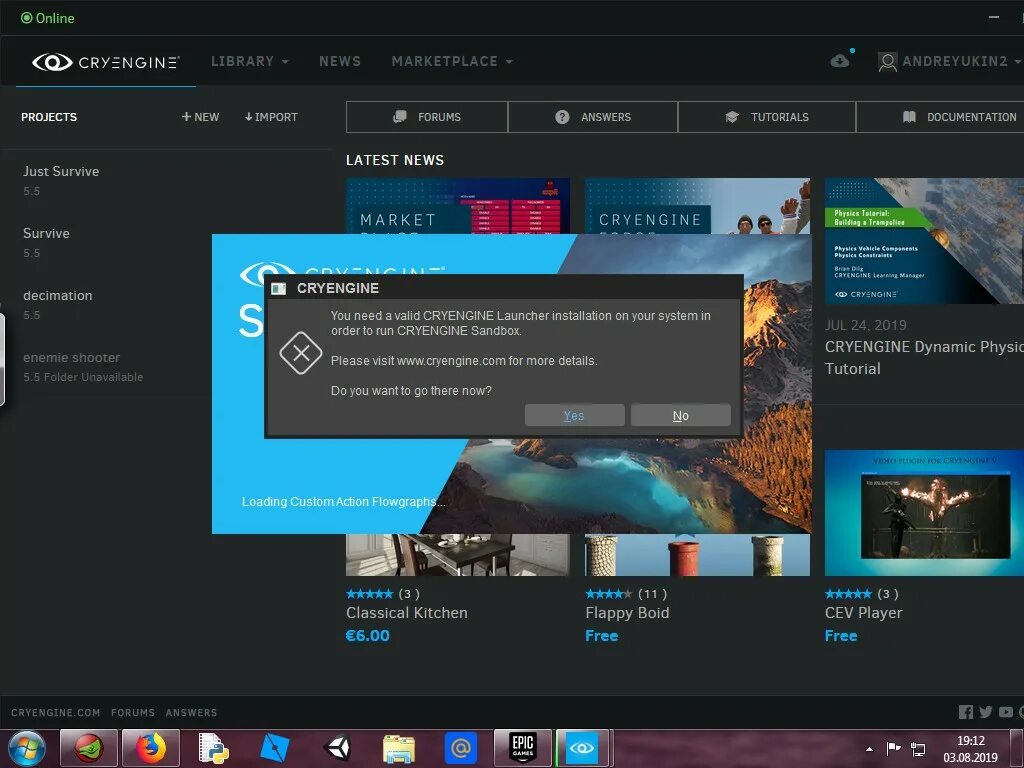Viewport: 1024px width, 768px height.
Task: Open the Windows Start menu
Action: click(x=26, y=748)
